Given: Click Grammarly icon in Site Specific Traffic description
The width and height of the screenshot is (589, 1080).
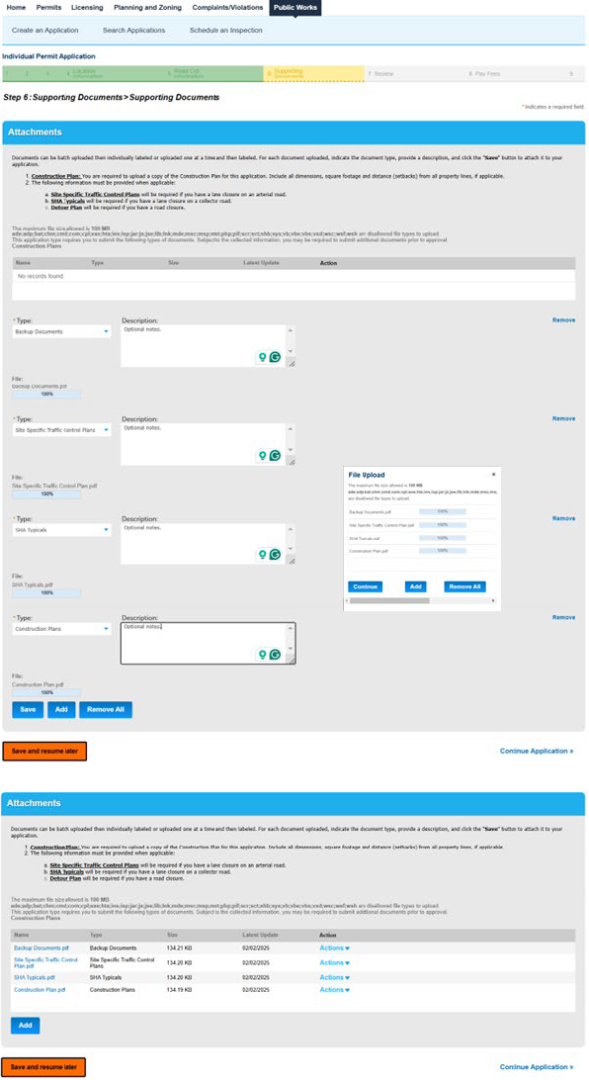Looking at the screenshot, I should coord(276,455).
